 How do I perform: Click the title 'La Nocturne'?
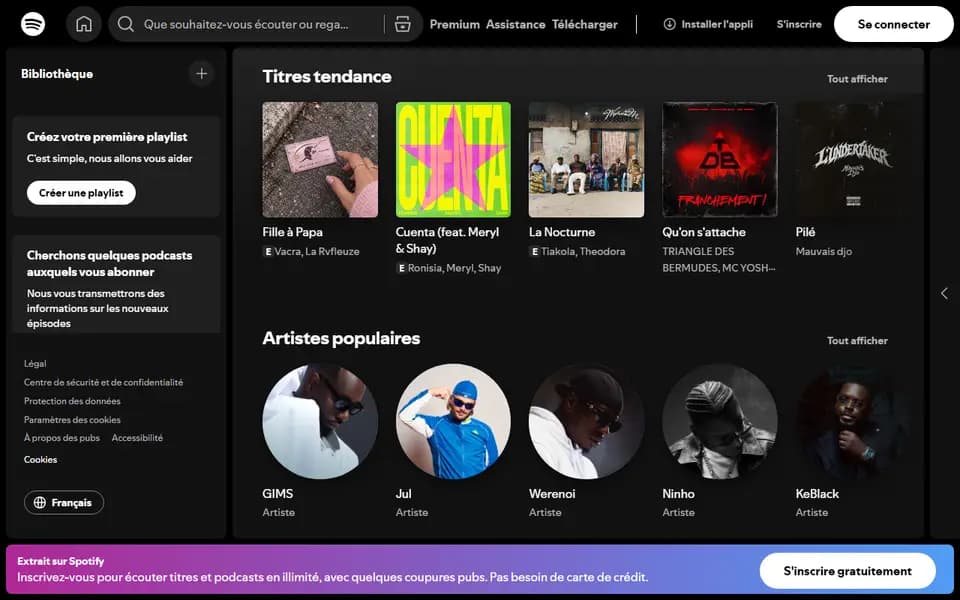[562, 232]
